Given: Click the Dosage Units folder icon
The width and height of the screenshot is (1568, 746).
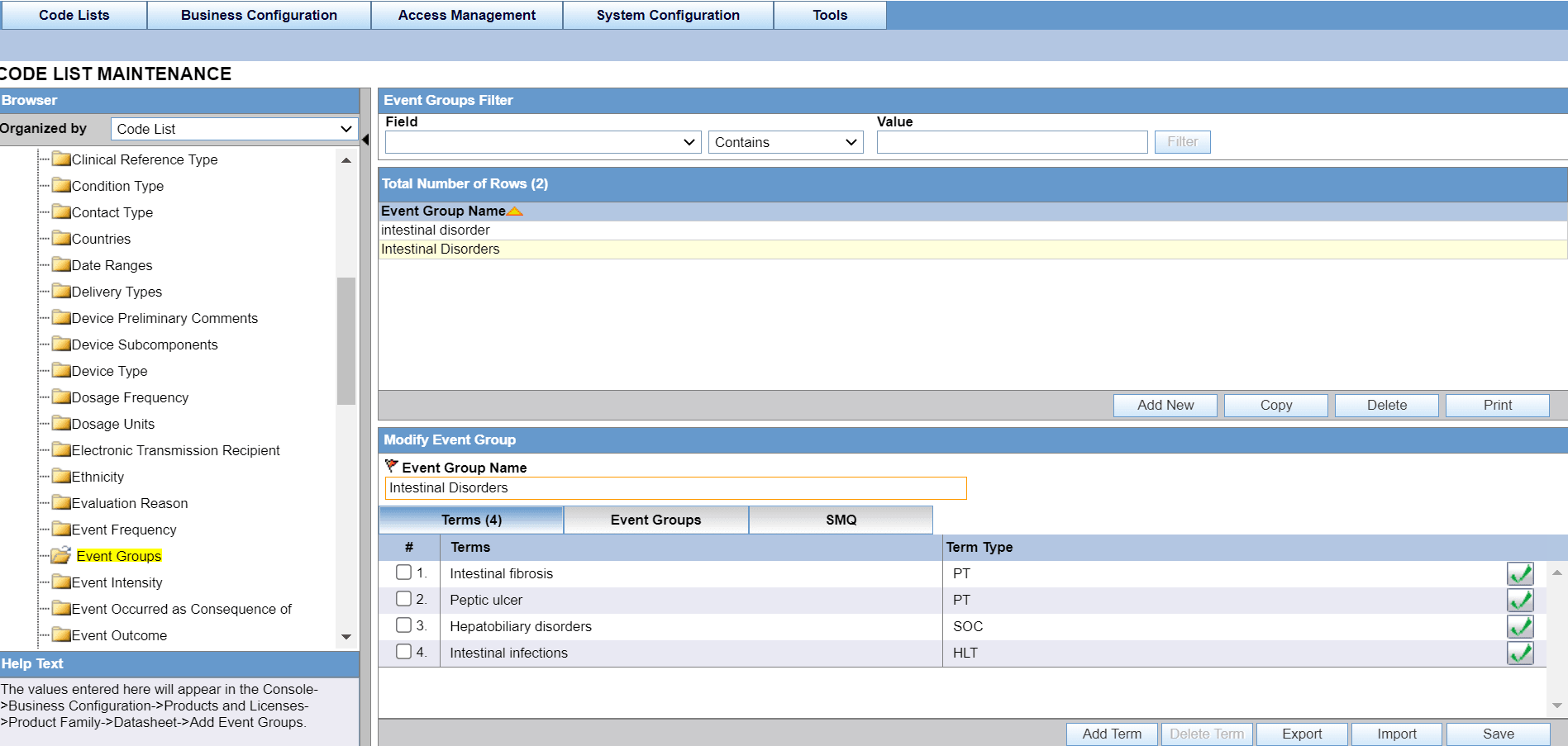Looking at the screenshot, I should (63, 424).
